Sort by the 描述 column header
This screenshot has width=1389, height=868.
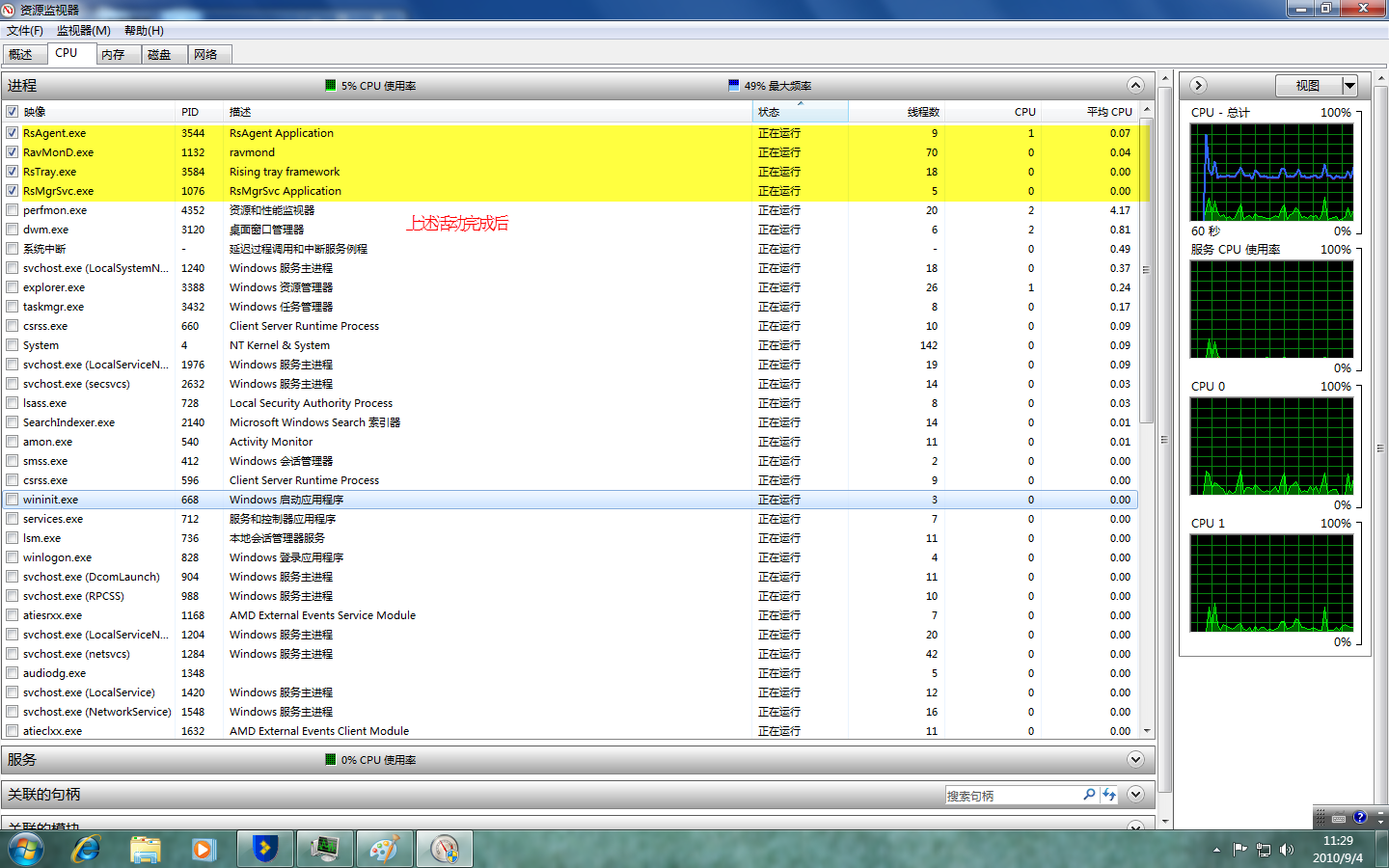[x=487, y=112]
